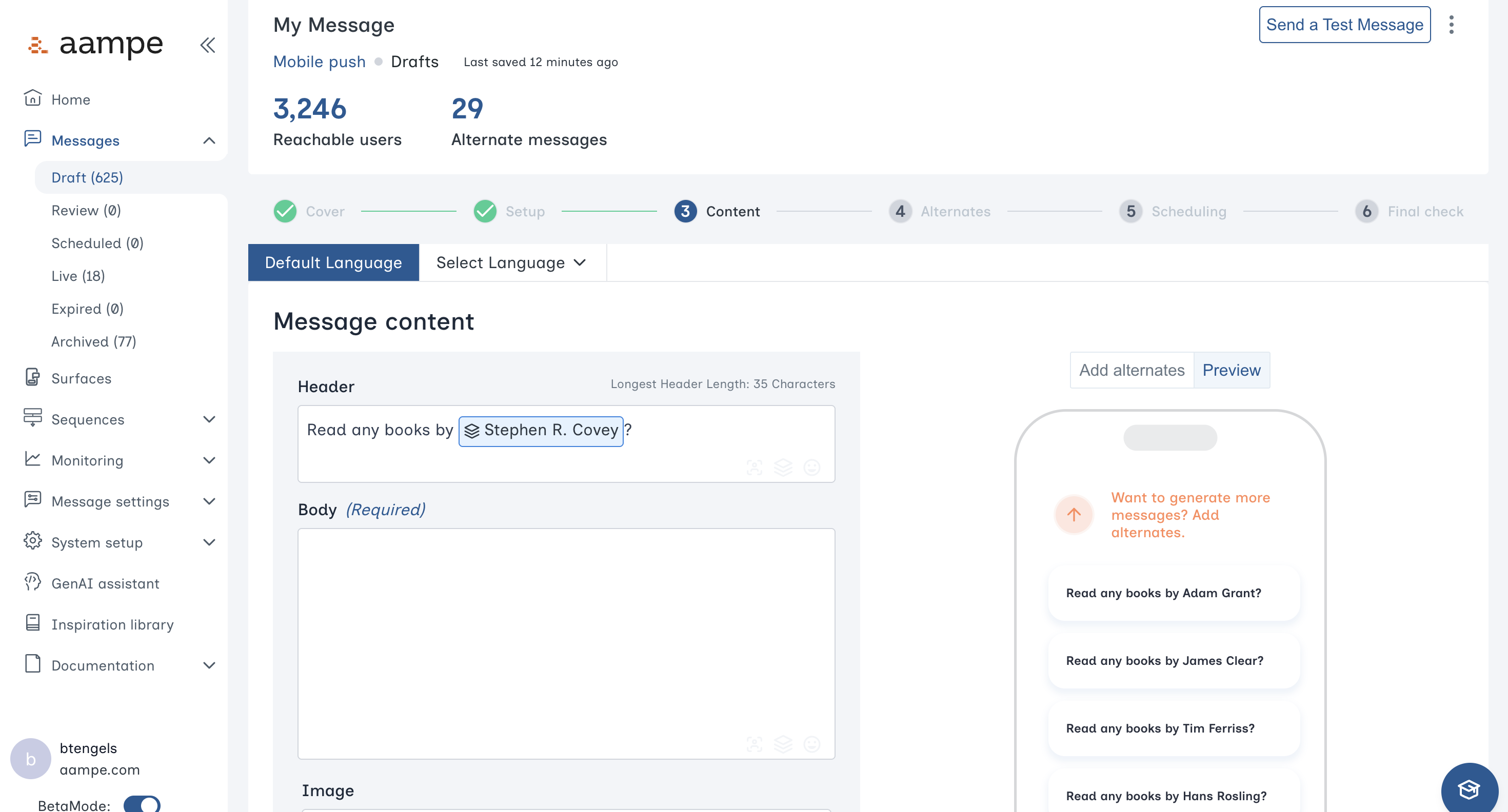1508x812 pixels.
Task: Click the Documentation page icon
Action: pyautogui.click(x=33, y=664)
